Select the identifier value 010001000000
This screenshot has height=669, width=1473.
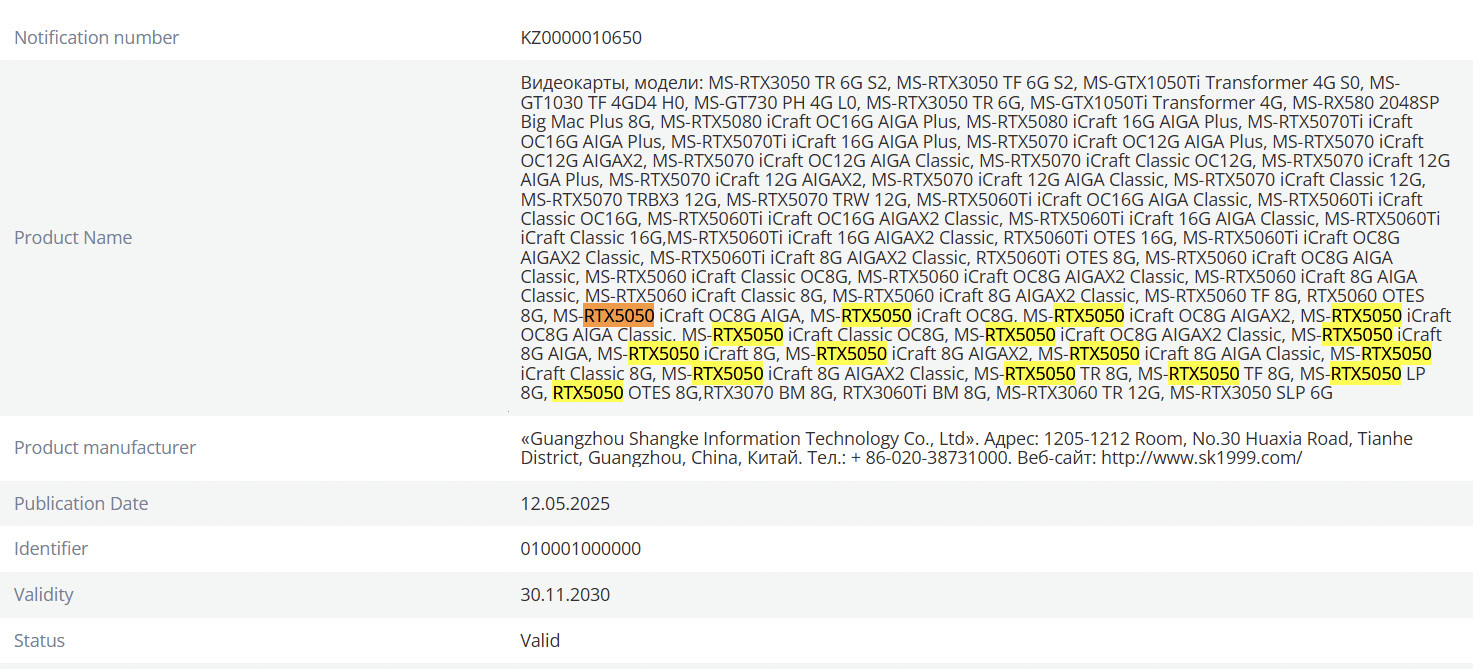click(x=581, y=549)
